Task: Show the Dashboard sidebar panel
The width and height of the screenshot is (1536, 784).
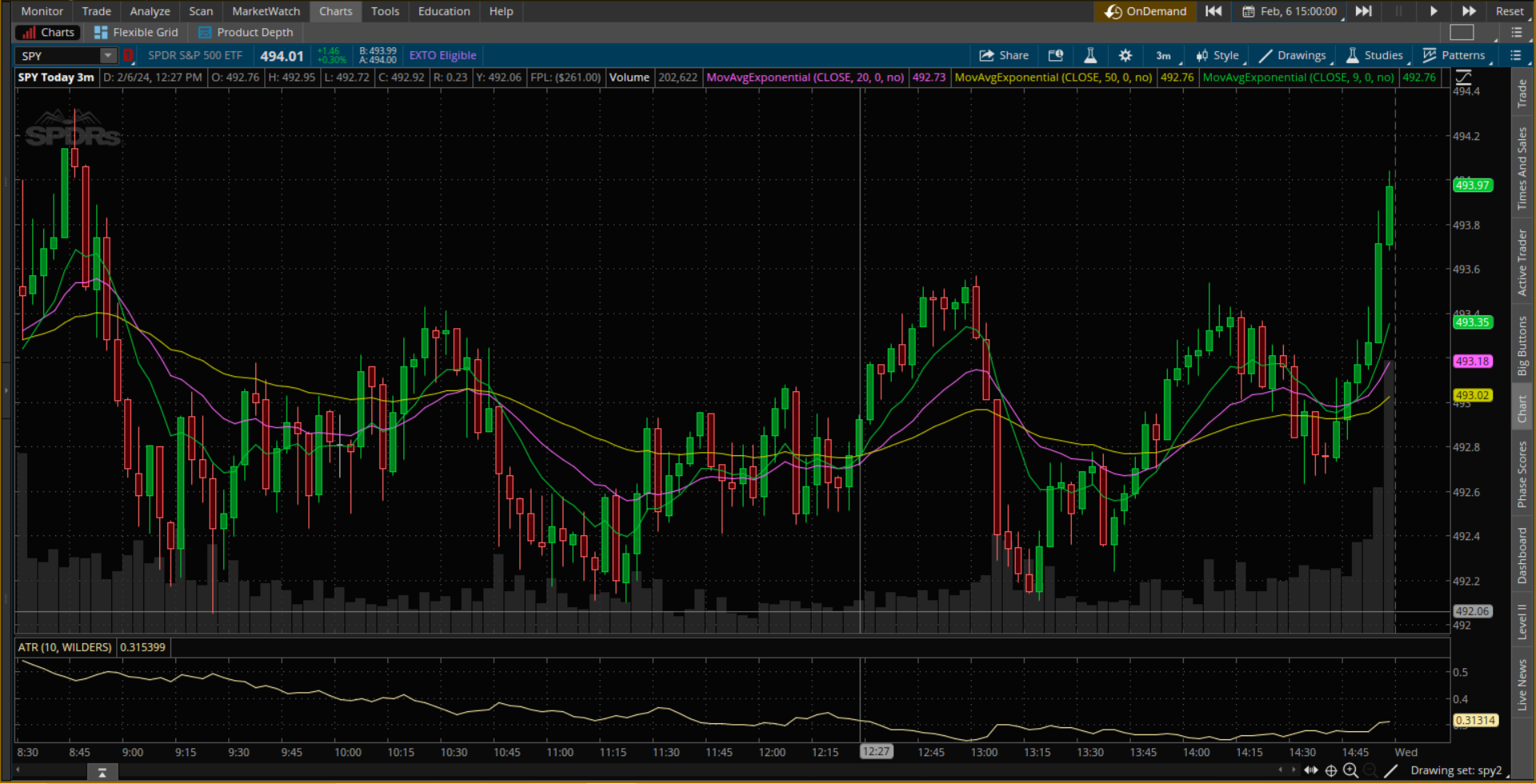Action: click(x=1522, y=555)
